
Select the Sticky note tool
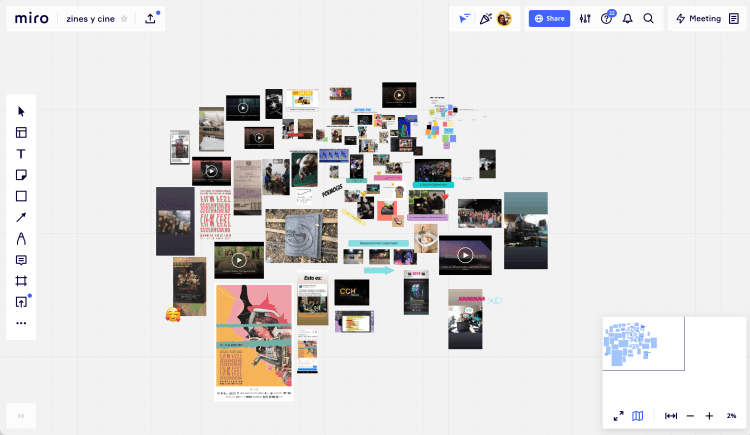(x=21, y=175)
